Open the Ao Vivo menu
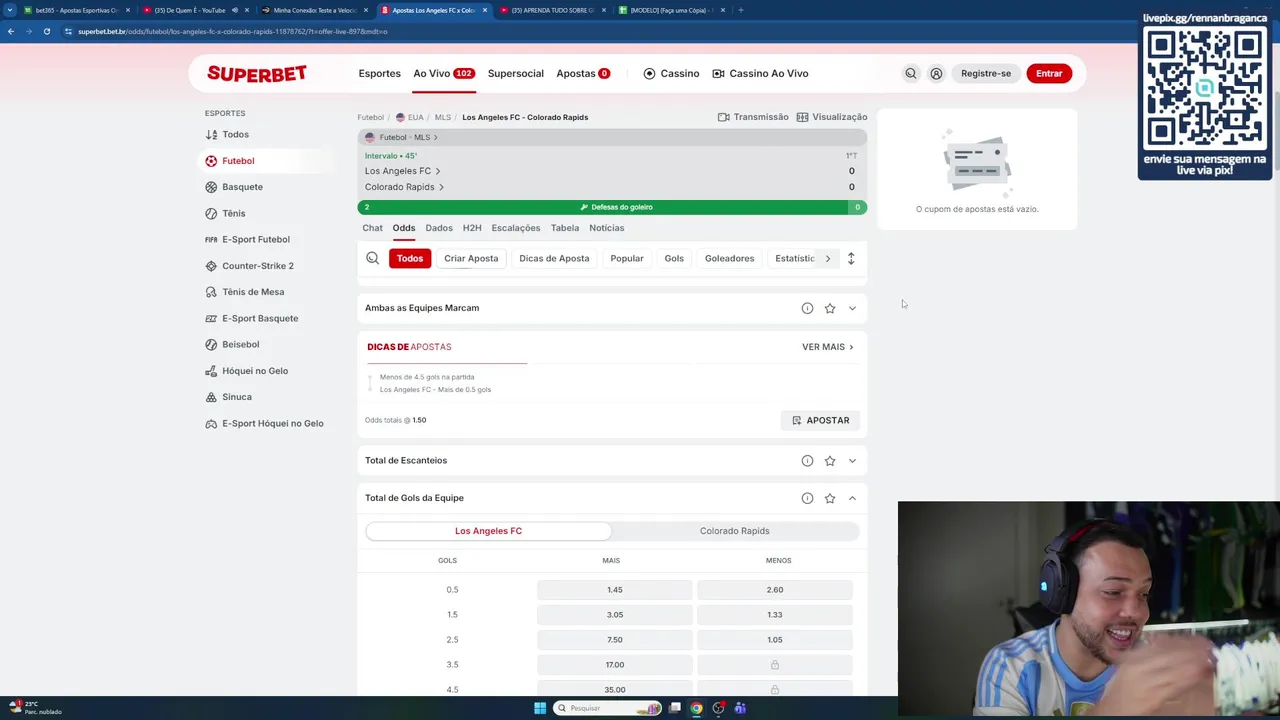Screen dimensions: 1280x720 [444, 73]
